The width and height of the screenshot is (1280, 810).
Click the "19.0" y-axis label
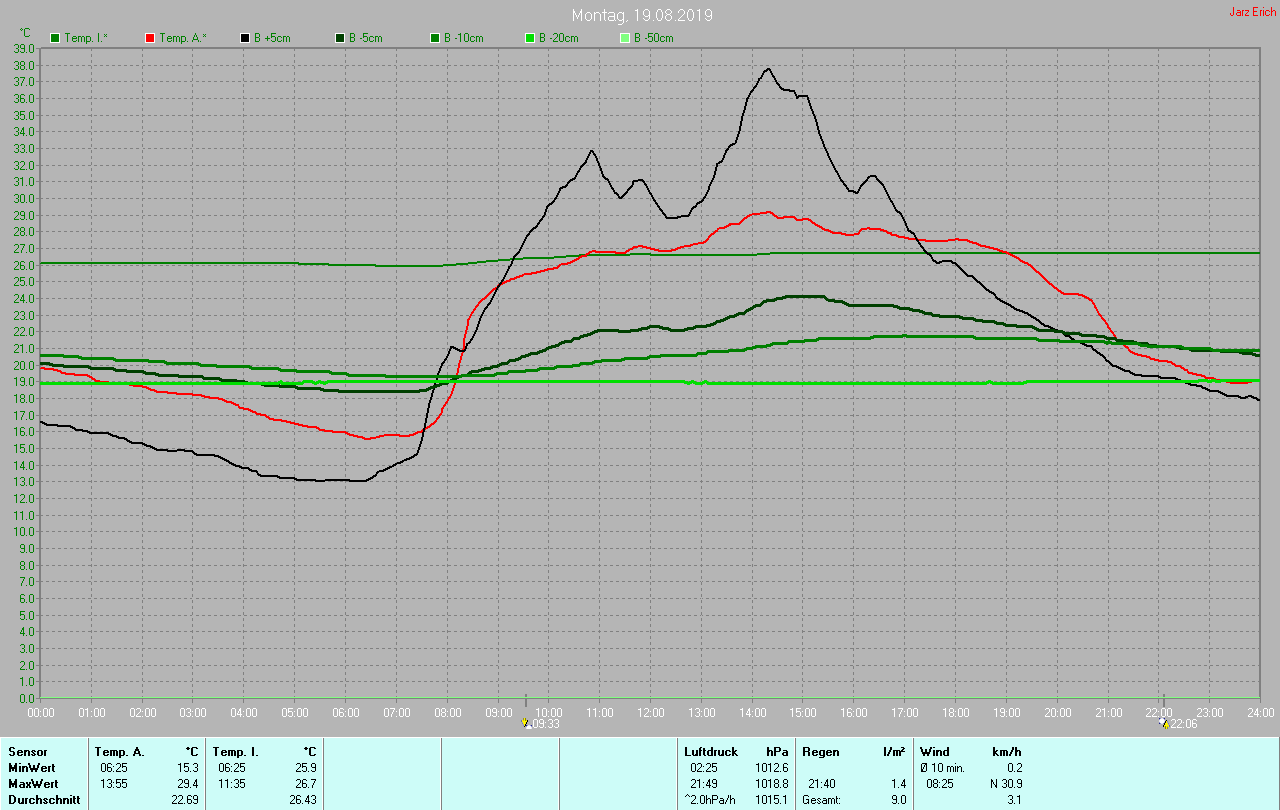point(24,382)
